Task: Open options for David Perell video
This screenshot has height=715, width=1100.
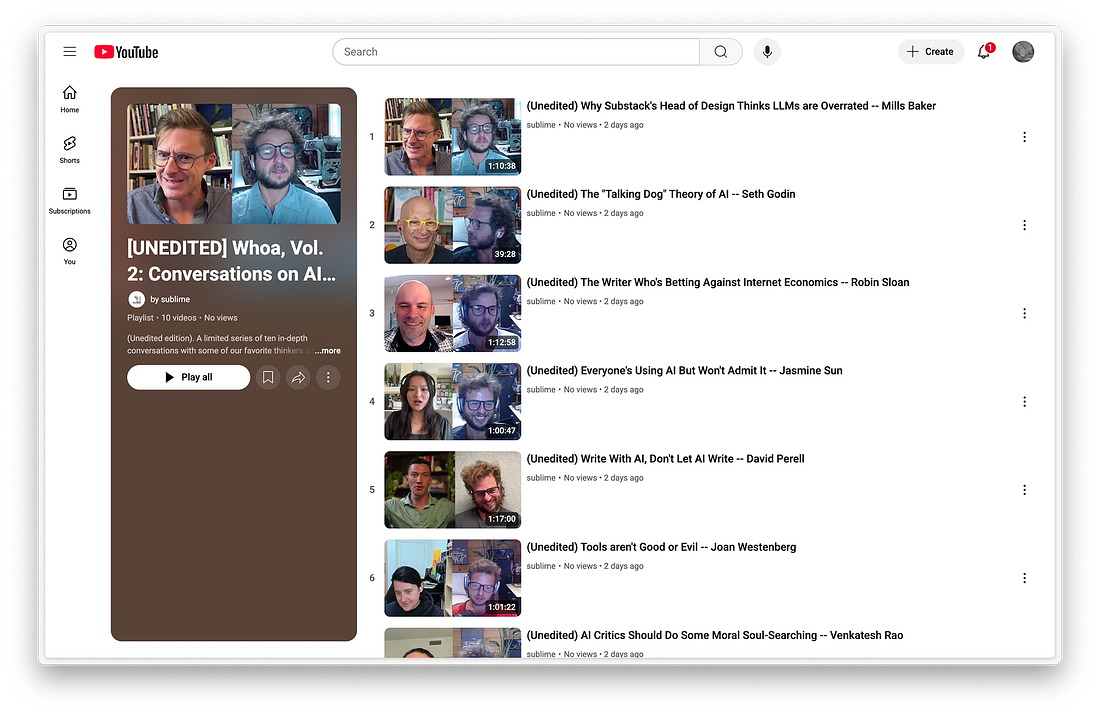Action: click(x=1024, y=490)
